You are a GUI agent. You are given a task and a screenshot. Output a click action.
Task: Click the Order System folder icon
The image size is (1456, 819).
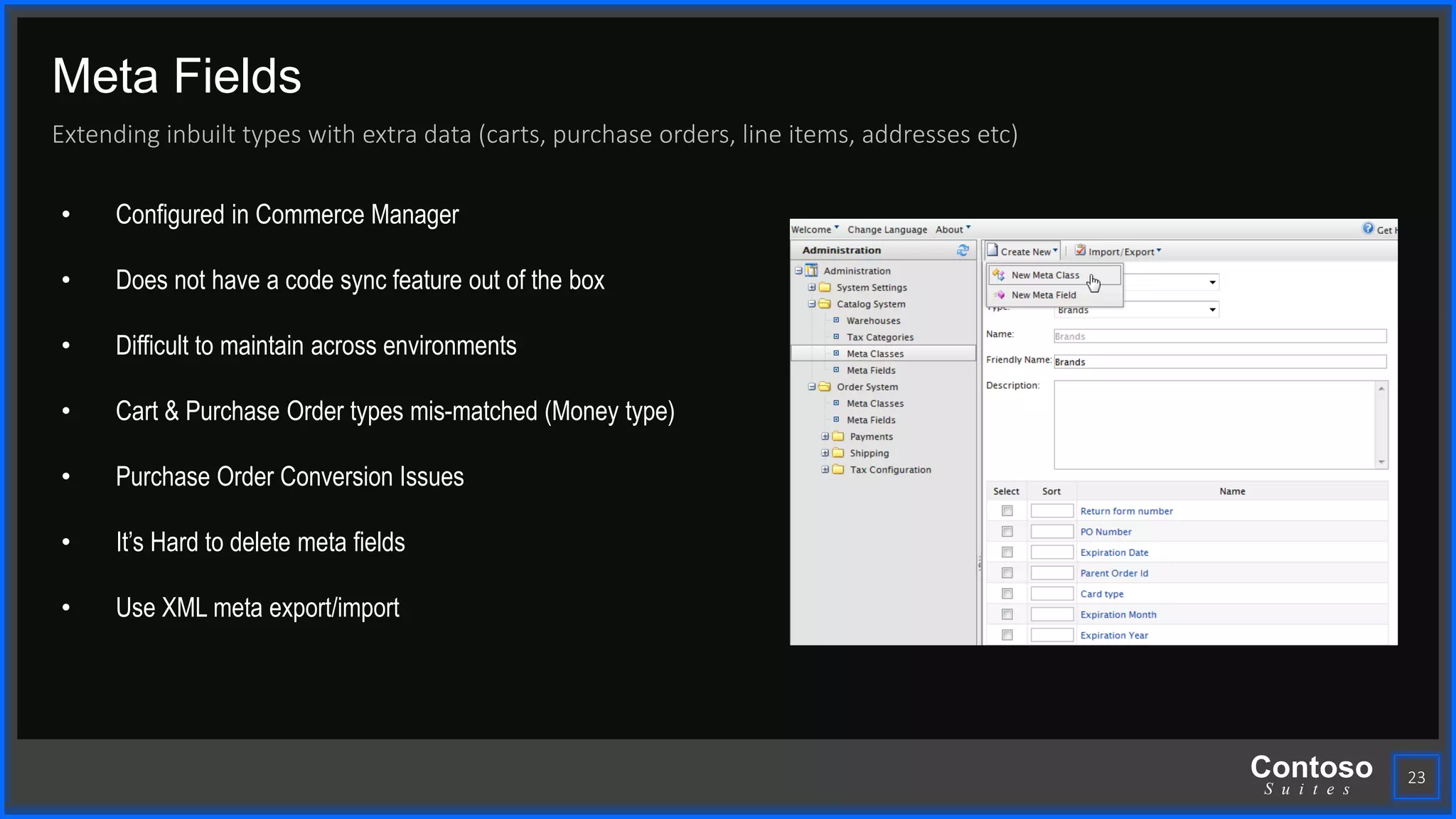[x=825, y=387]
